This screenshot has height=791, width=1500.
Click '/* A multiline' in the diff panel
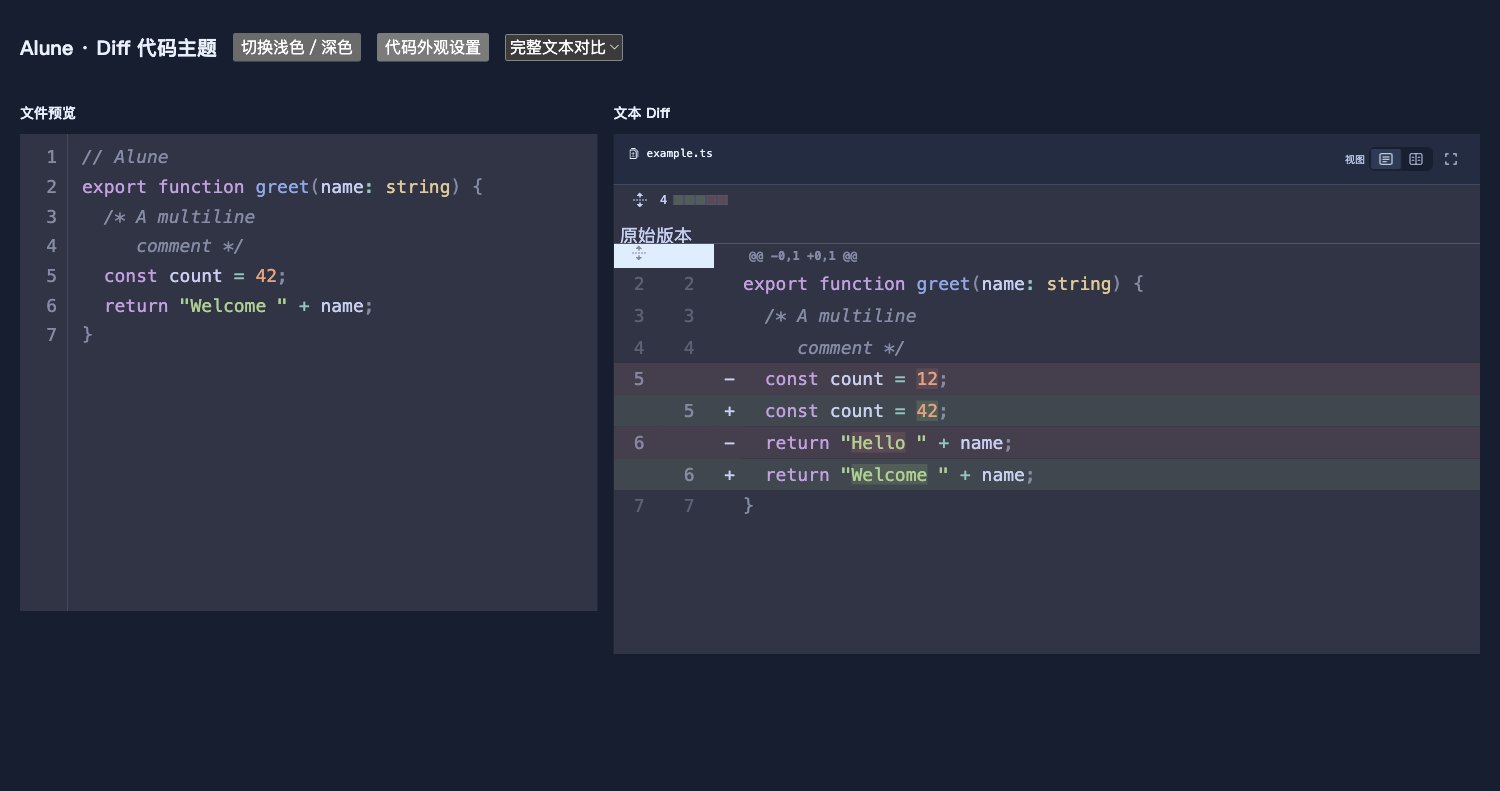coord(840,316)
